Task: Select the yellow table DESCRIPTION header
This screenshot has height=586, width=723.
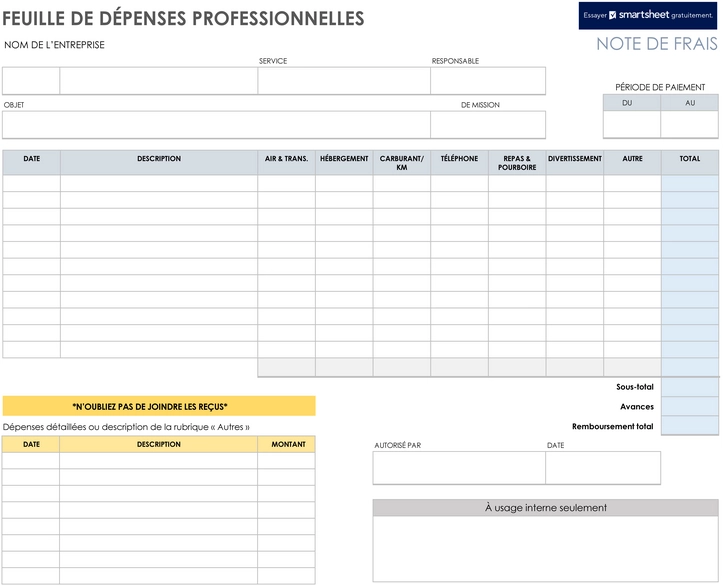Action: click(158, 444)
